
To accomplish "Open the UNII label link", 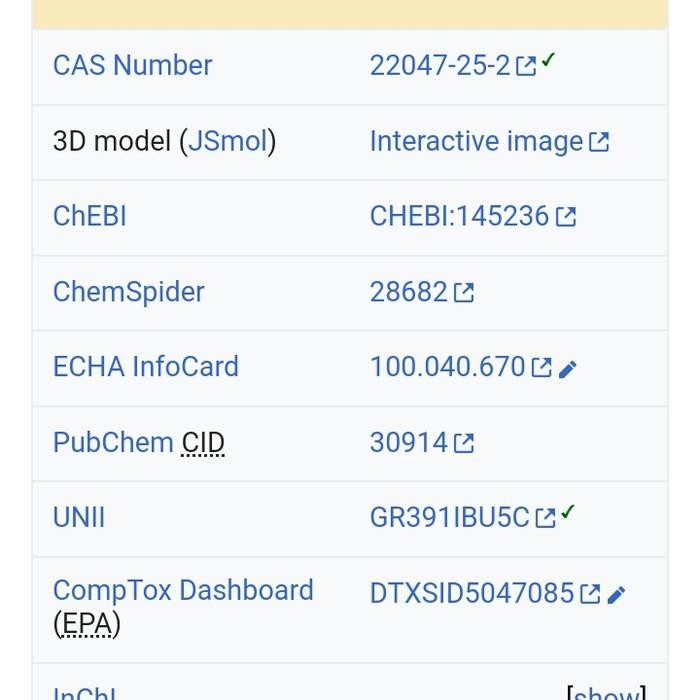I will (78, 517).
